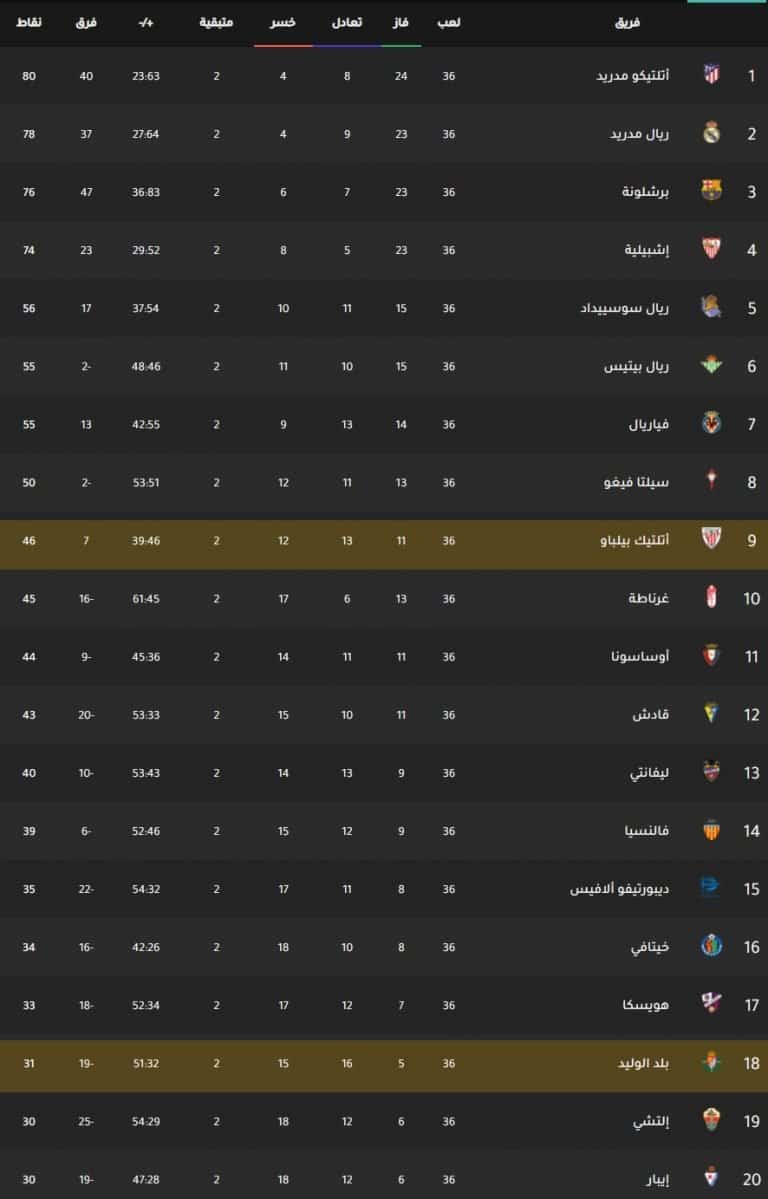Click the Getafe blue crest

coord(711,947)
